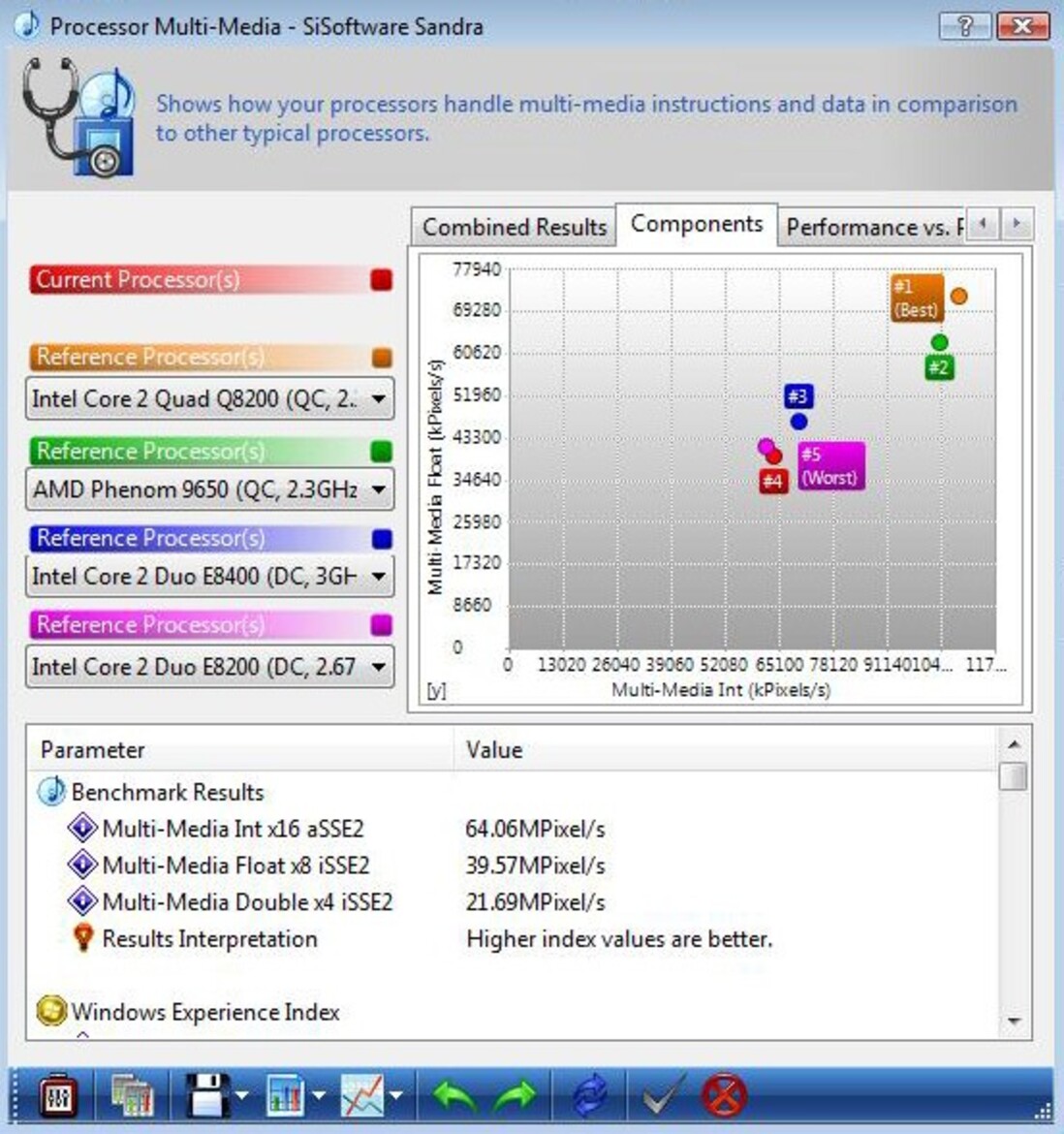Screen dimensions: 1064x1134
Task: Click the green forward arrow icon
Action: [516, 1096]
